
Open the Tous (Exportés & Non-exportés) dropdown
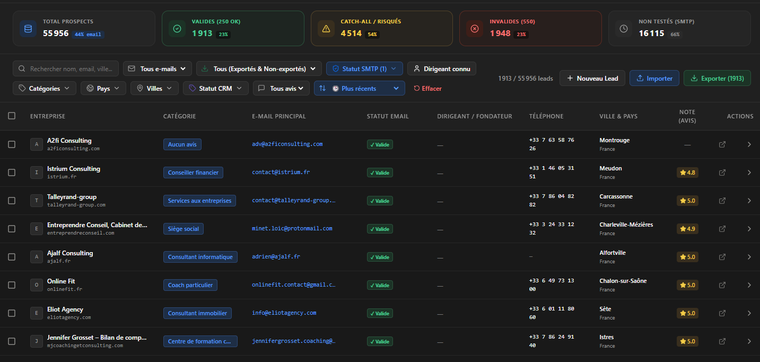pyautogui.click(x=259, y=69)
